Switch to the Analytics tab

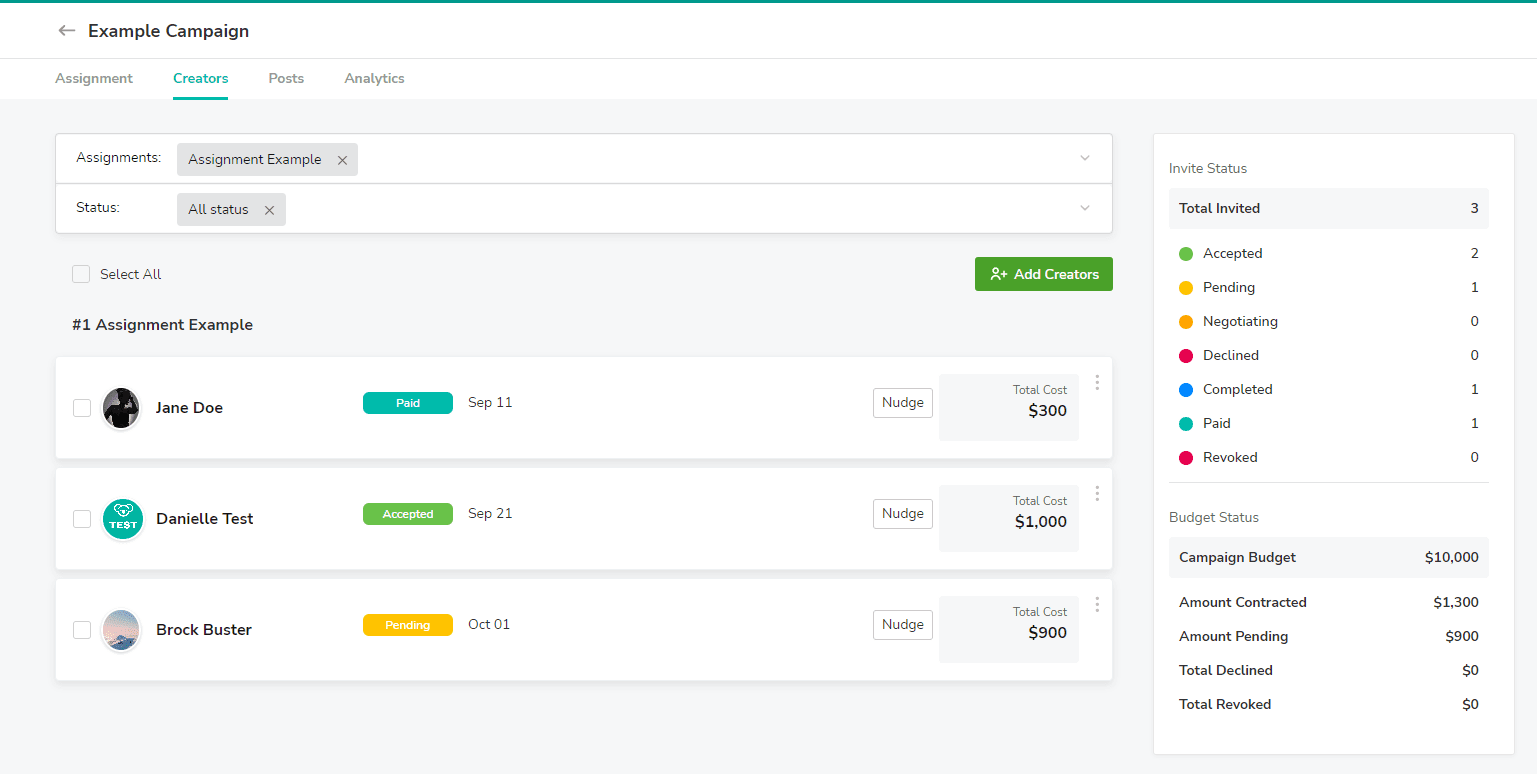point(374,78)
